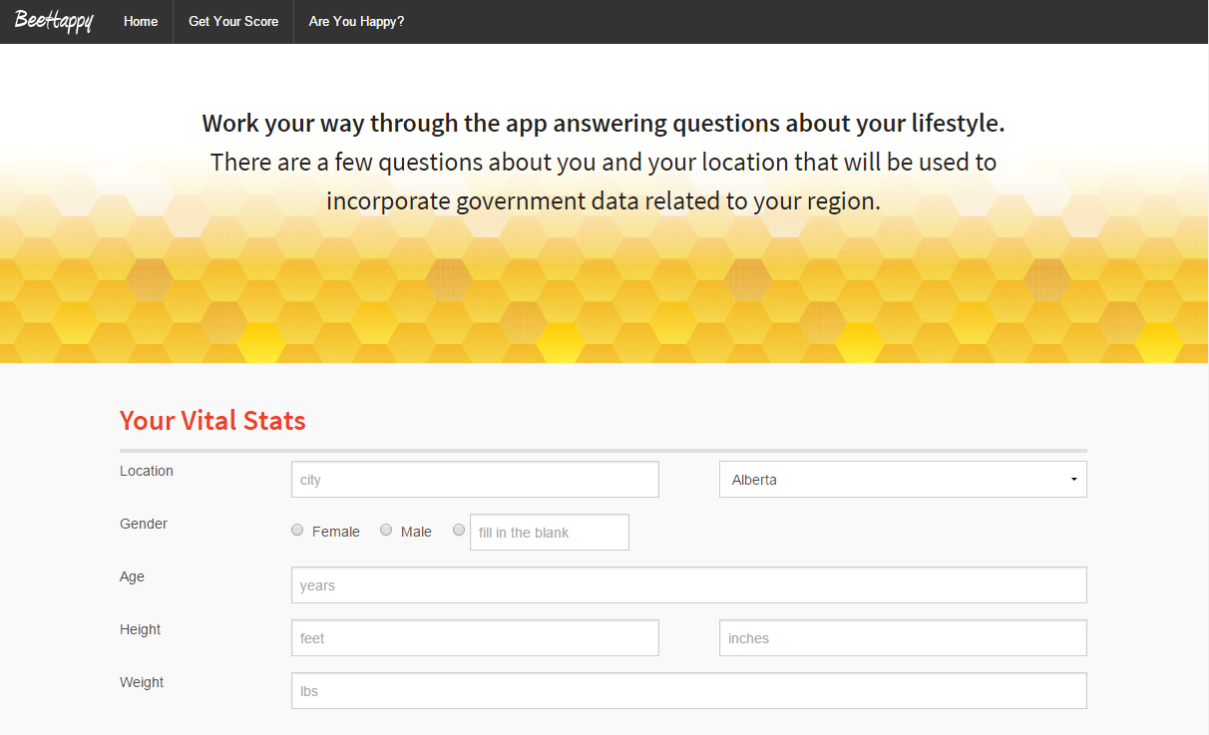This screenshot has width=1209, height=735.
Task: Focus the Height feet input field
Action: pyautogui.click(x=475, y=638)
